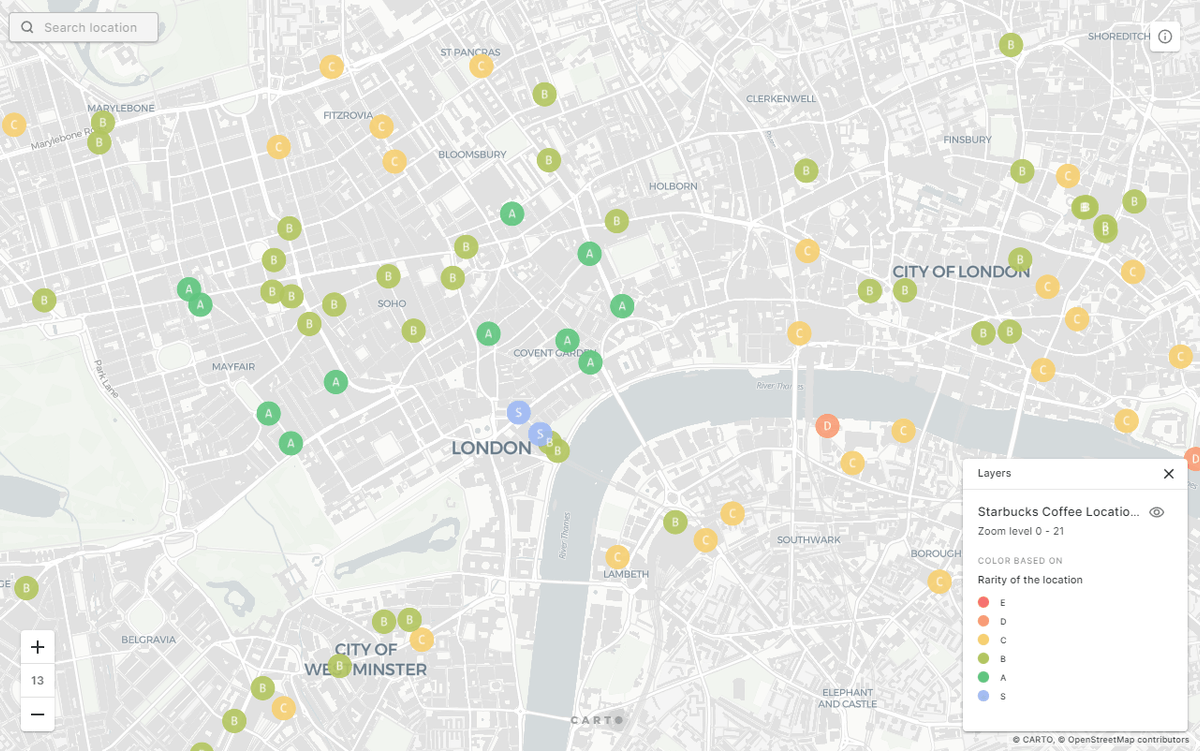1200x751 pixels.
Task: Zoom out with the minus button
Action: [x=38, y=714]
